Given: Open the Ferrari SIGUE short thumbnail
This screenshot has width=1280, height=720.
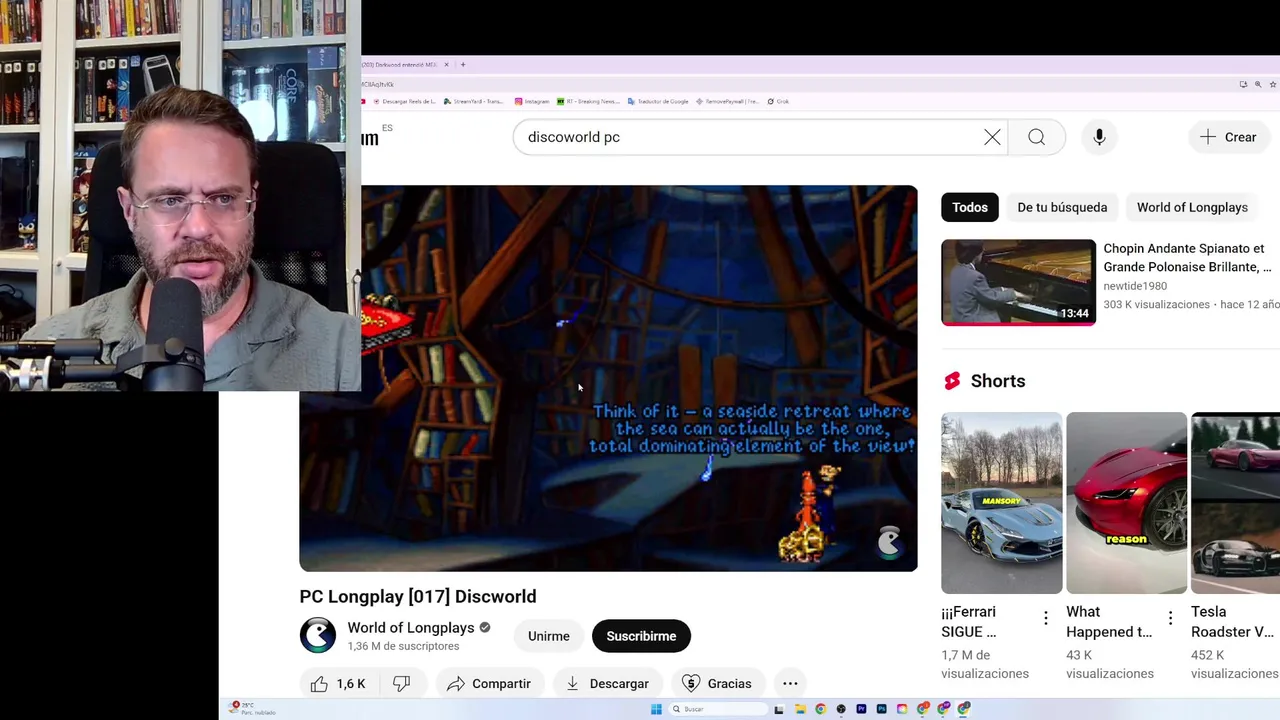Looking at the screenshot, I should pyautogui.click(x=1001, y=503).
